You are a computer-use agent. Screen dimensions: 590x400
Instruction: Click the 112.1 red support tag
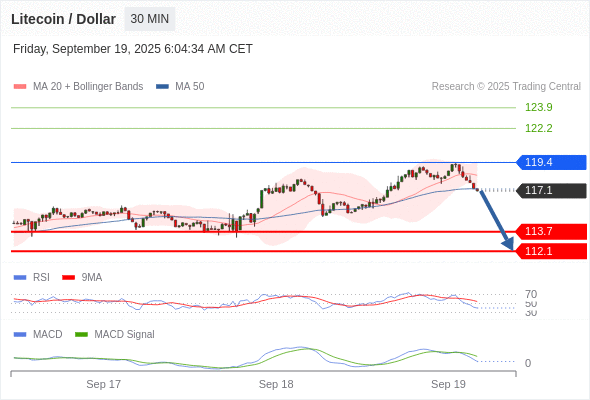click(x=551, y=251)
